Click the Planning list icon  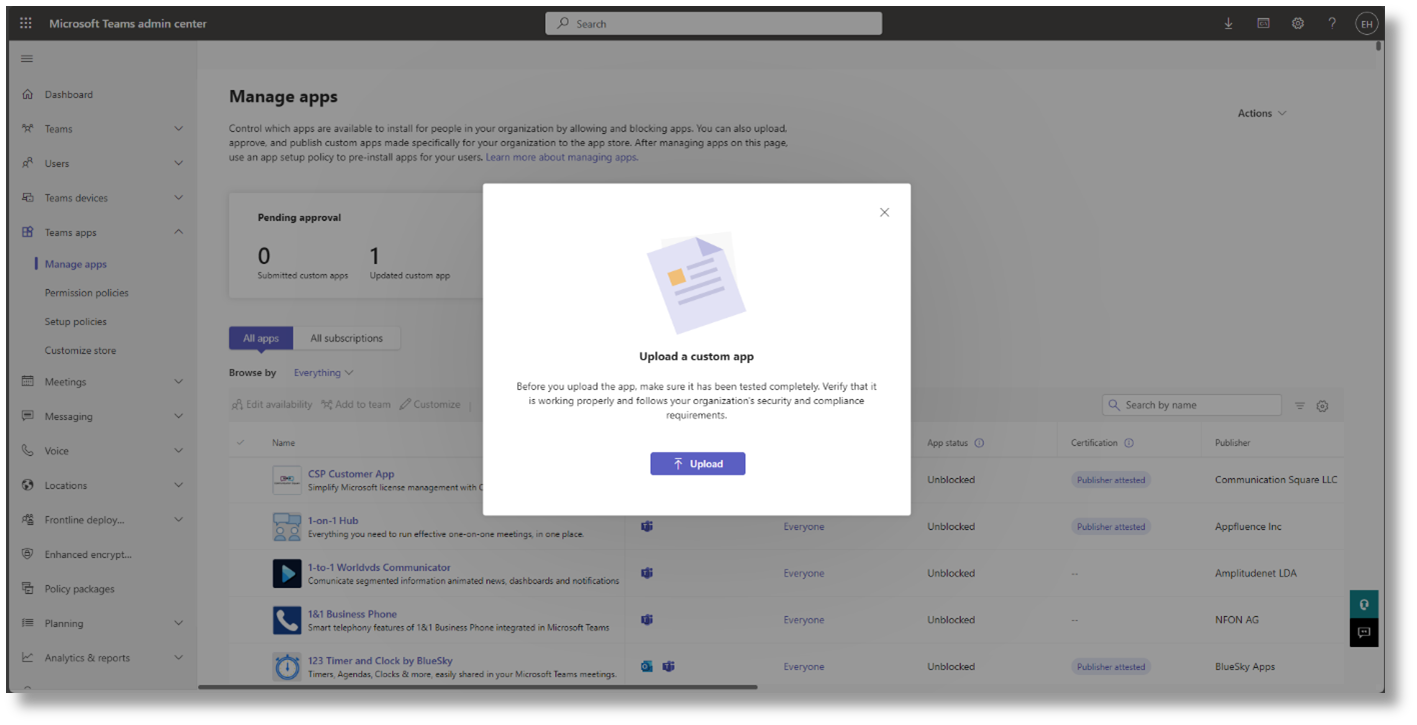click(x=28, y=623)
